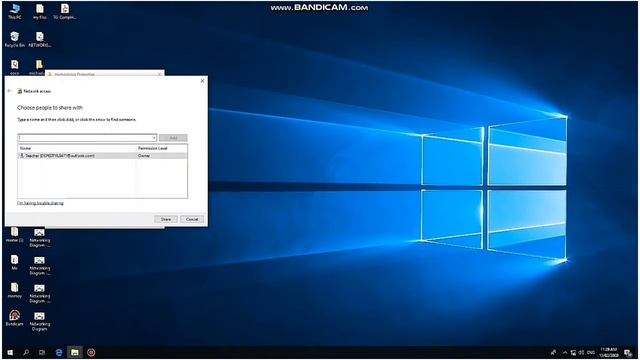
Task: Show hidden system tray icons
Action: (x=565, y=352)
